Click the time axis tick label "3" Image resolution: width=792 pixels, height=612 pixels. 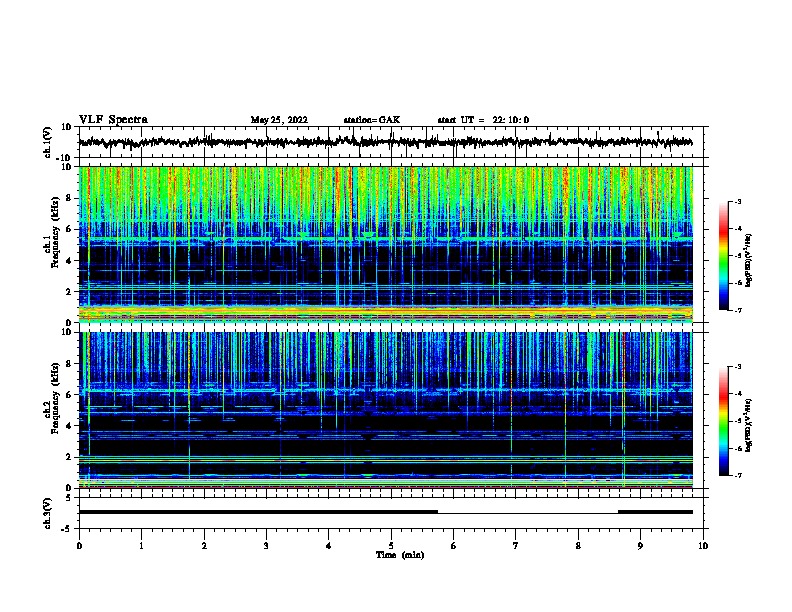(x=266, y=546)
